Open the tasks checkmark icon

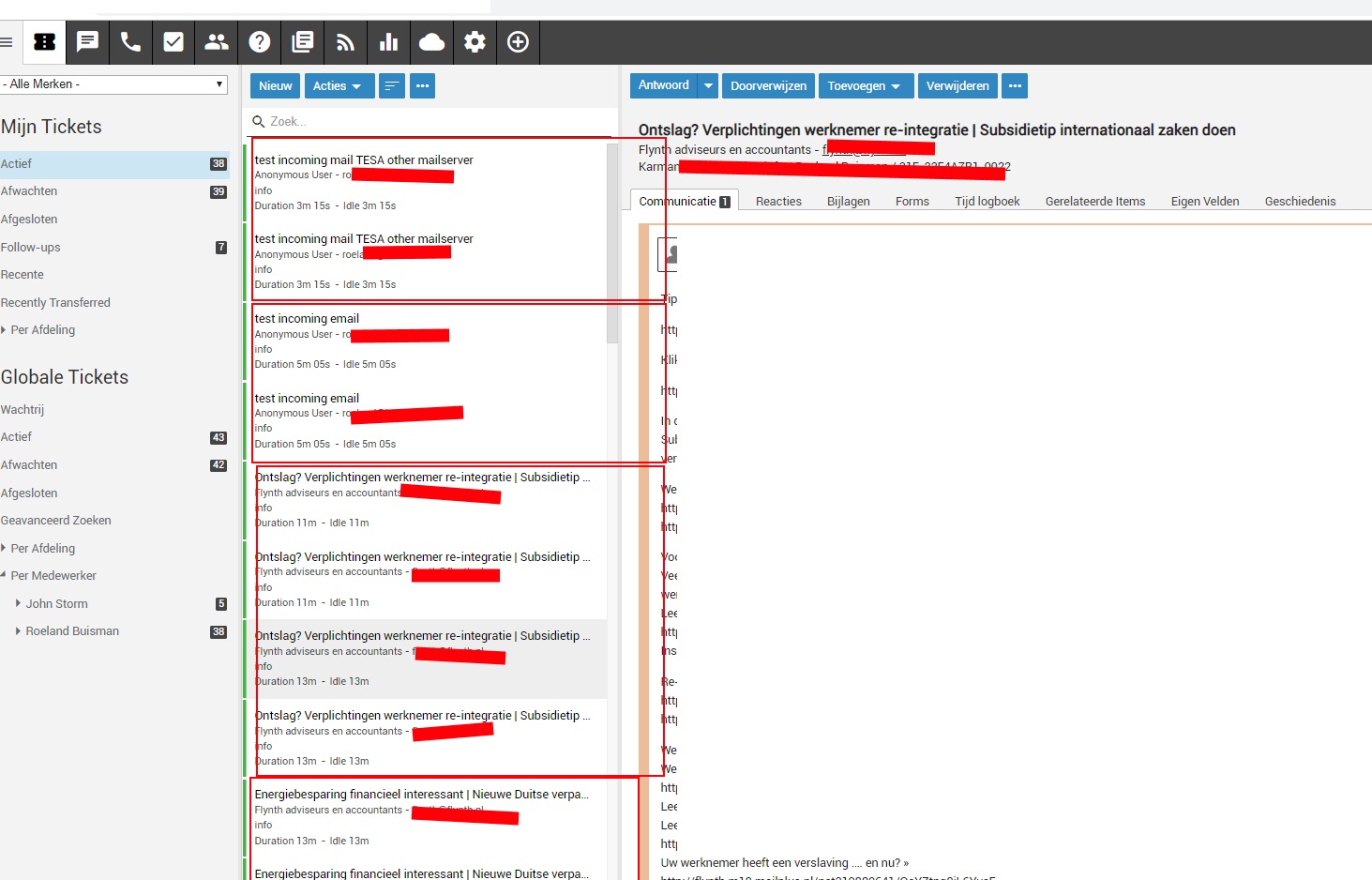[173, 42]
